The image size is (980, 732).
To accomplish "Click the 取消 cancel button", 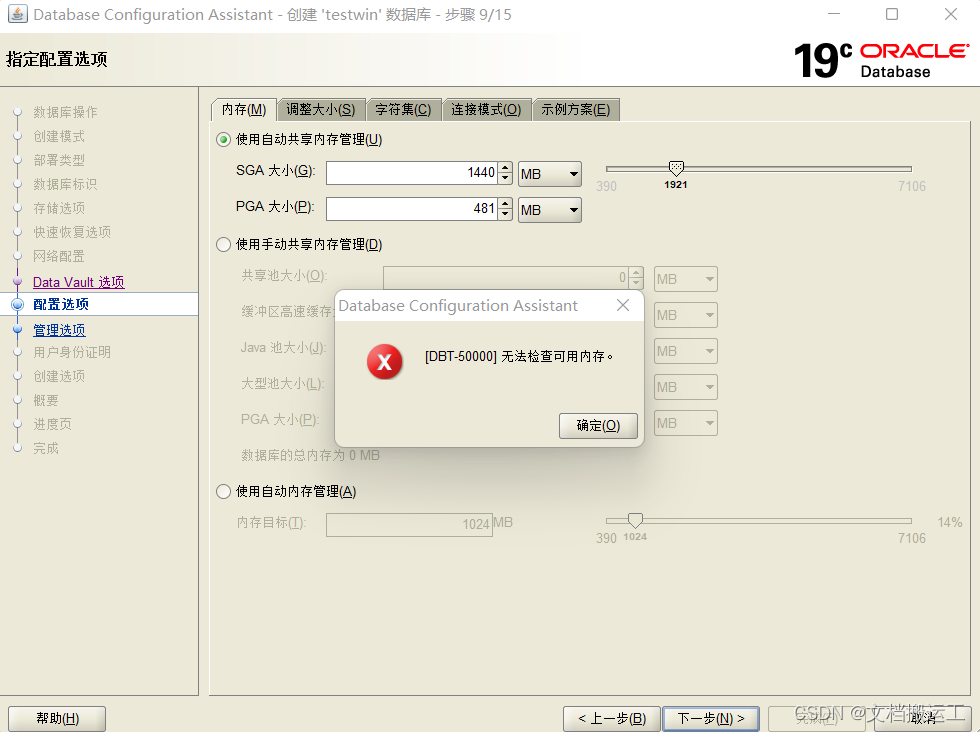I will (x=922, y=718).
